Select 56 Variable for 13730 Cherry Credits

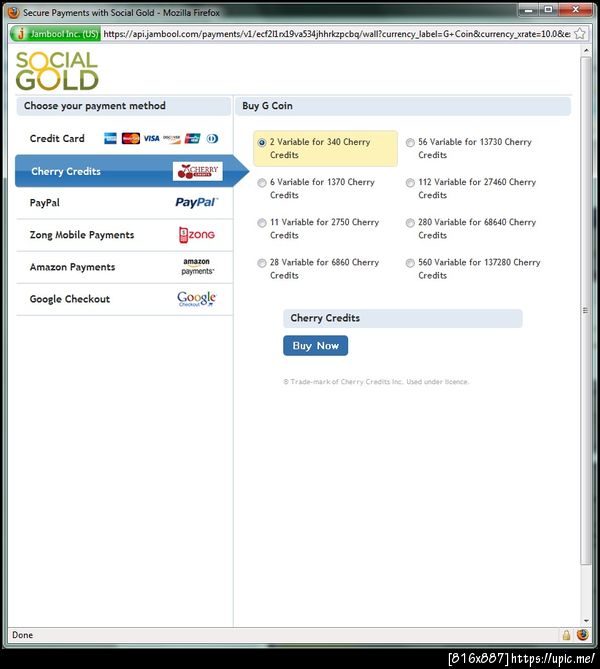click(x=410, y=143)
